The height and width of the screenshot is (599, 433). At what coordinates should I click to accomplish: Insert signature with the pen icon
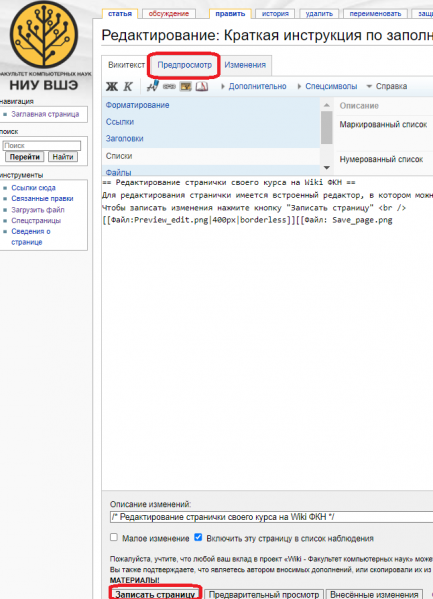pyautogui.click(x=153, y=86)
